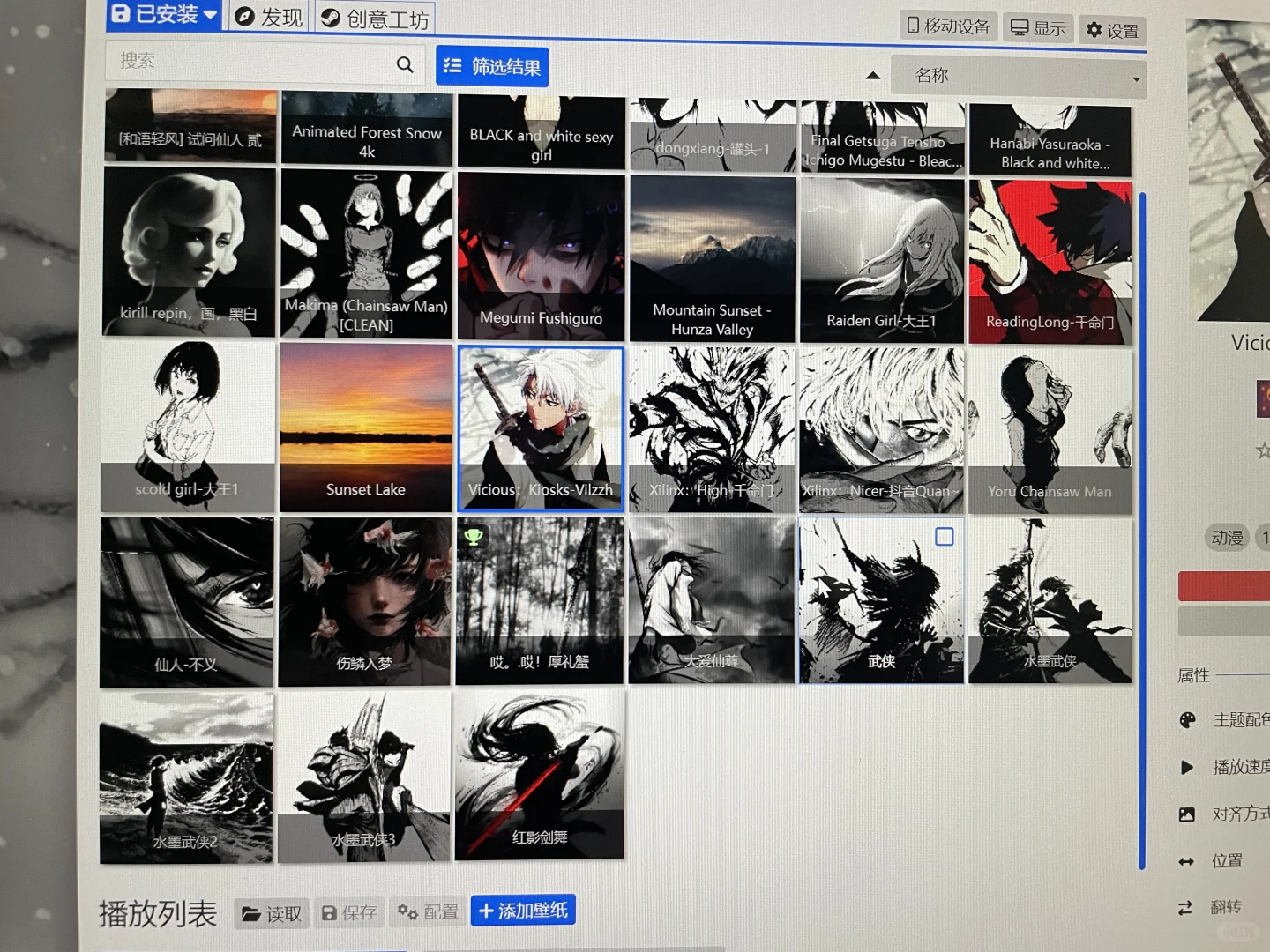Select the 水墨武侠 wallpaper
The height and width of the screenshot is (952, 1270).
click(x=1050, y=600)
